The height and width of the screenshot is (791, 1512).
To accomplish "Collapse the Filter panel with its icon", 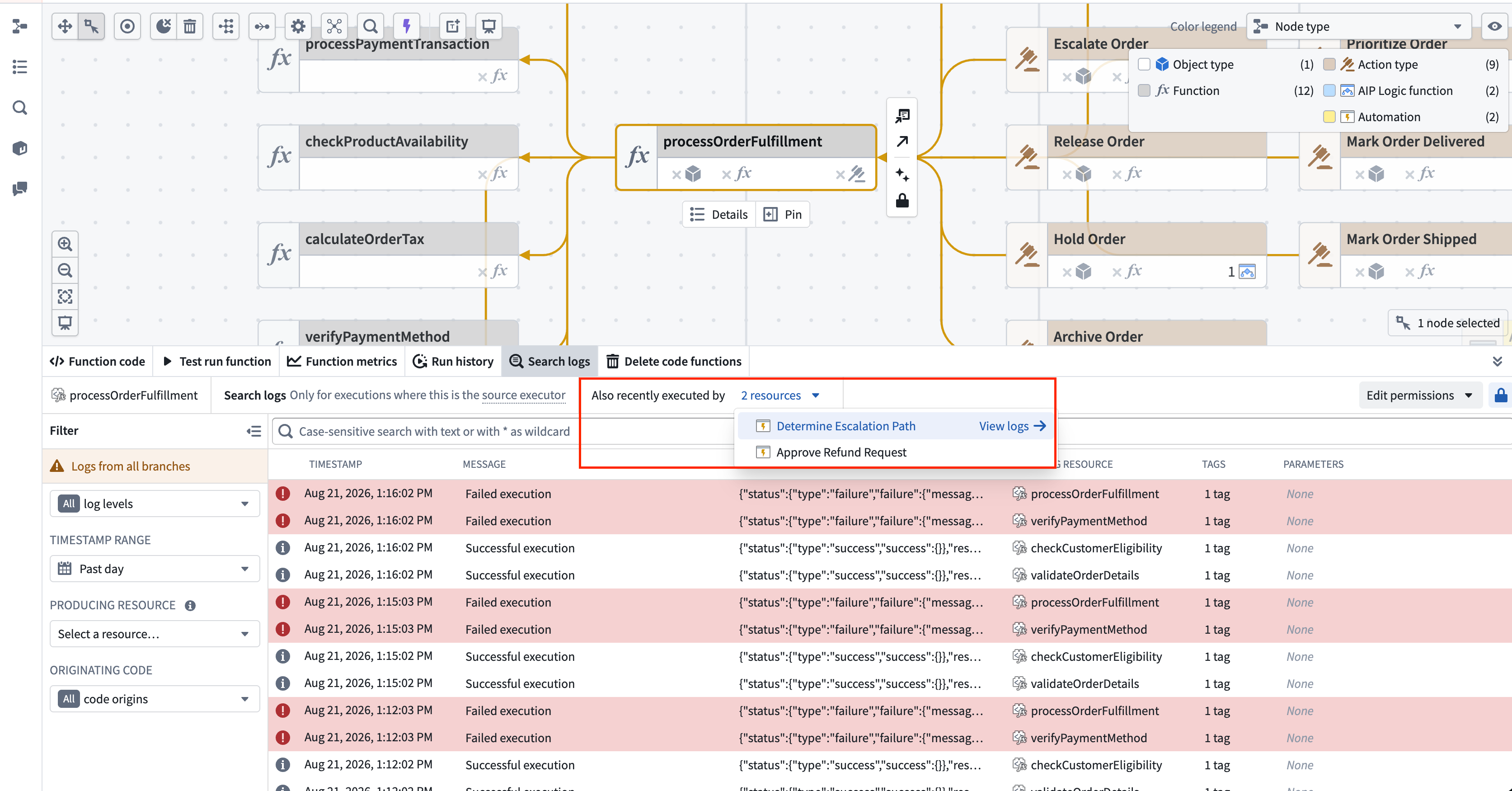I will tap(254, 432).
